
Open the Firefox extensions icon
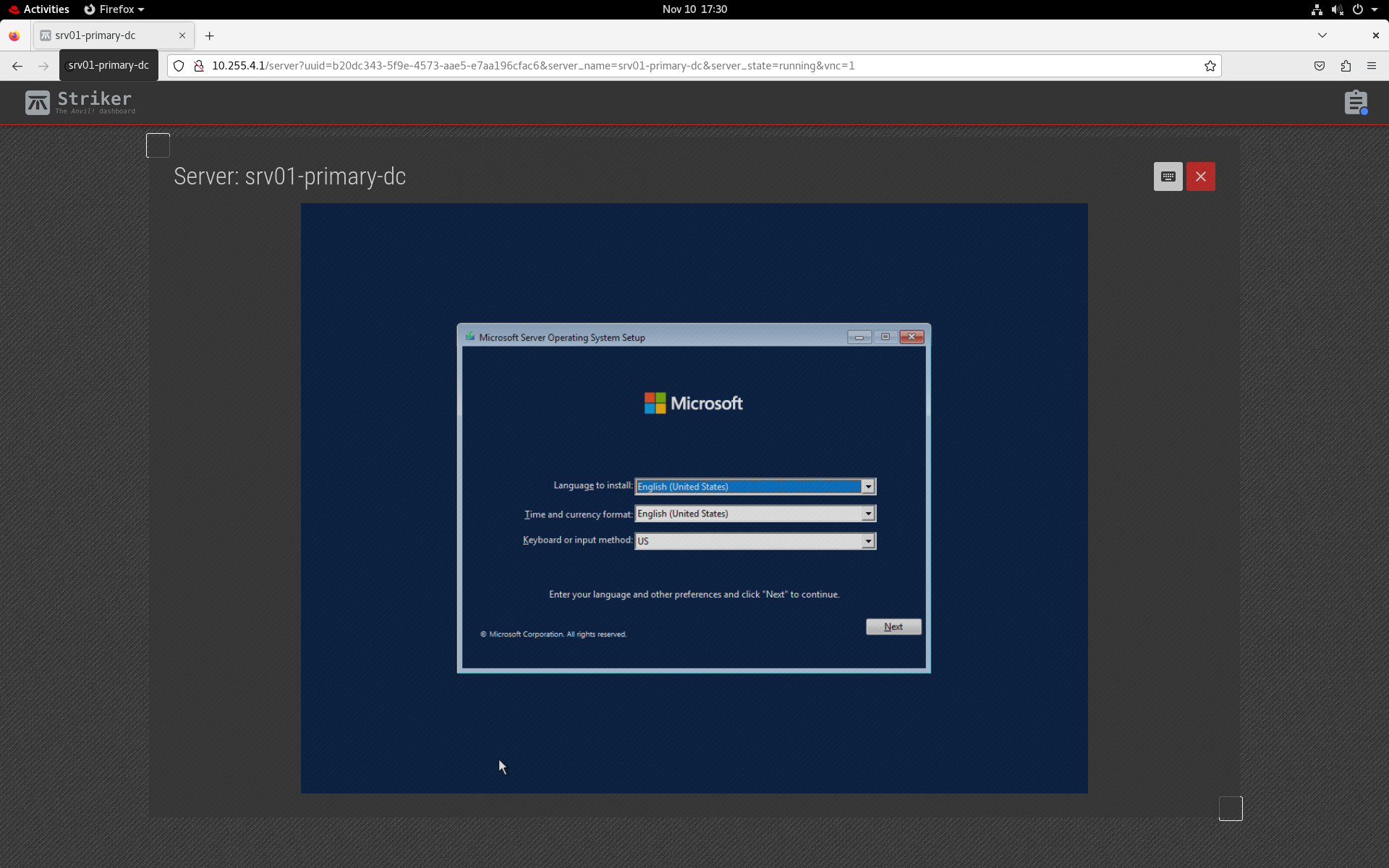(x=1345, y=66)
